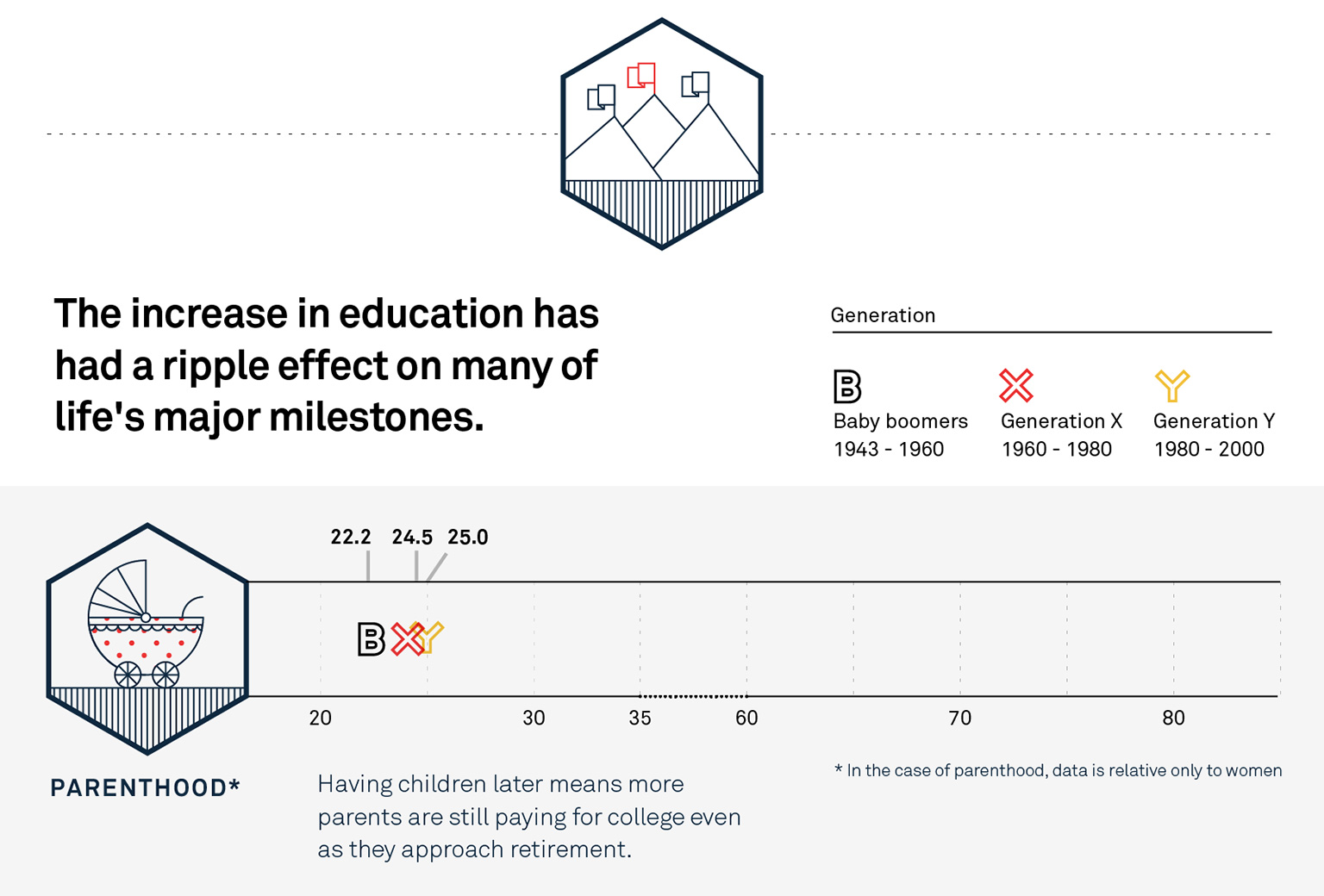Click the Generation legend heading
This screenshot has width=1324, height=896.
click(883, 315)
